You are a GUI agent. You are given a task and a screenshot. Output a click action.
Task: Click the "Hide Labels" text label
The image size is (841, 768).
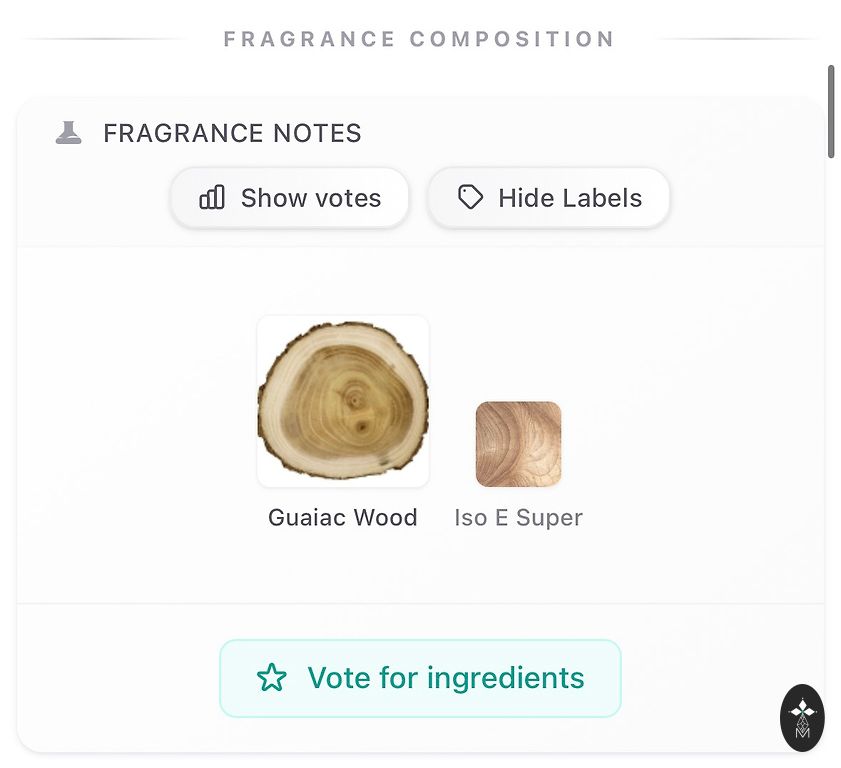(x=570, y=198)
